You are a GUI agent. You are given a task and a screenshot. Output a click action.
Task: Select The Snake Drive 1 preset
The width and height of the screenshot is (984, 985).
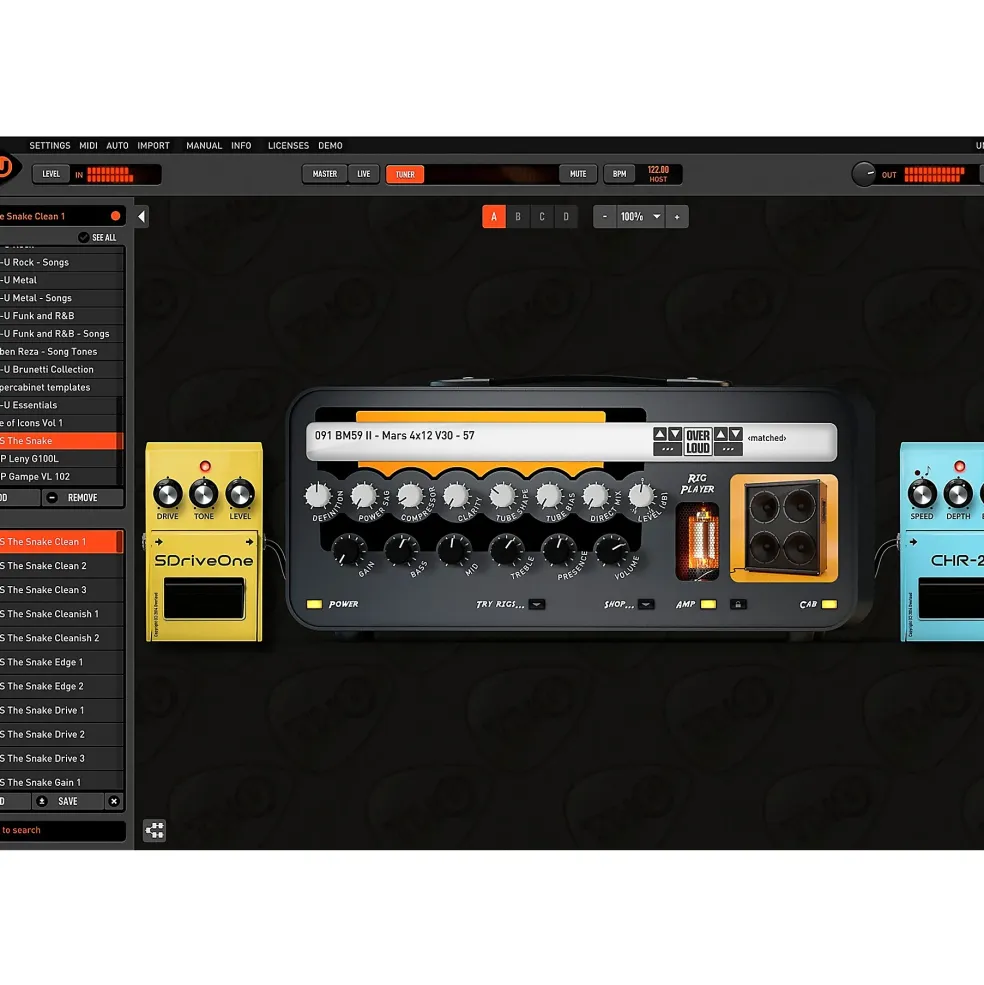[62, 710]
